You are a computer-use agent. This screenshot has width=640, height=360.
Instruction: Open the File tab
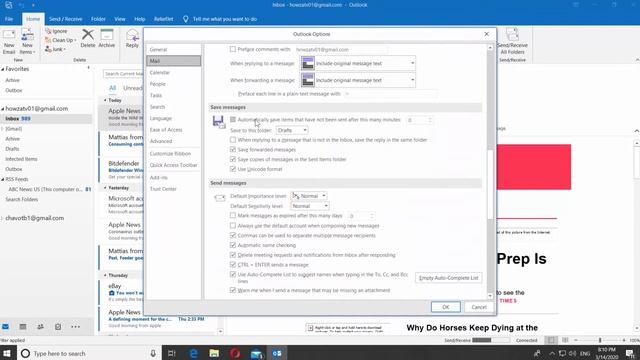pyautogui.click(x=9, y=19)
